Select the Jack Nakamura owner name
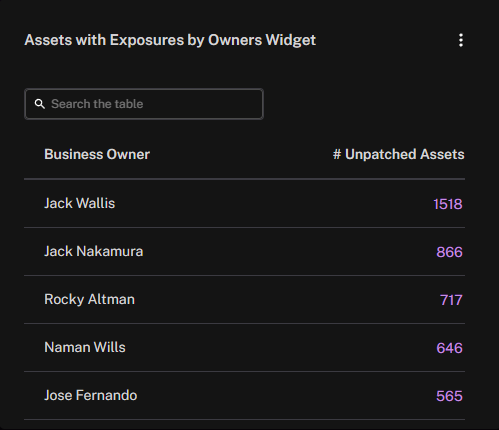The width and height of the screenshot is (499, 430). click(x=94, y=251)
